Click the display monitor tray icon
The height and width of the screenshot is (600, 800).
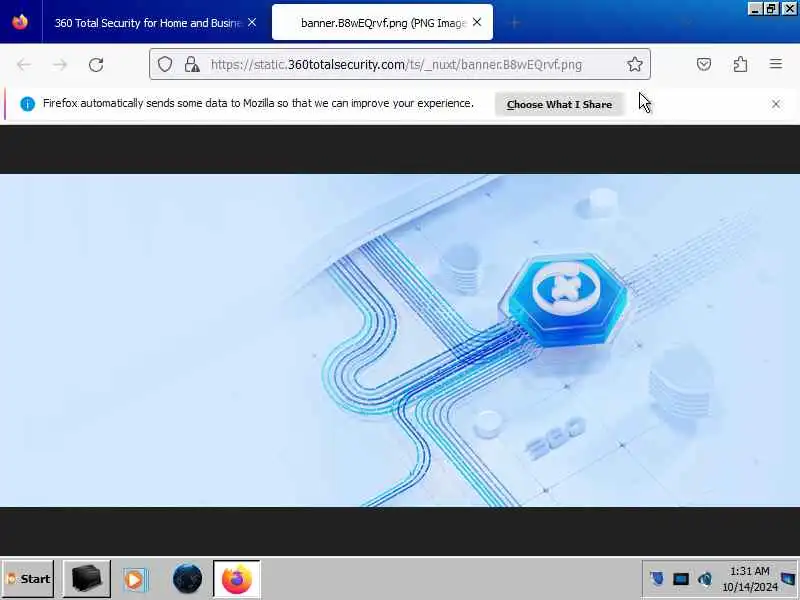[x=681, y=579]
